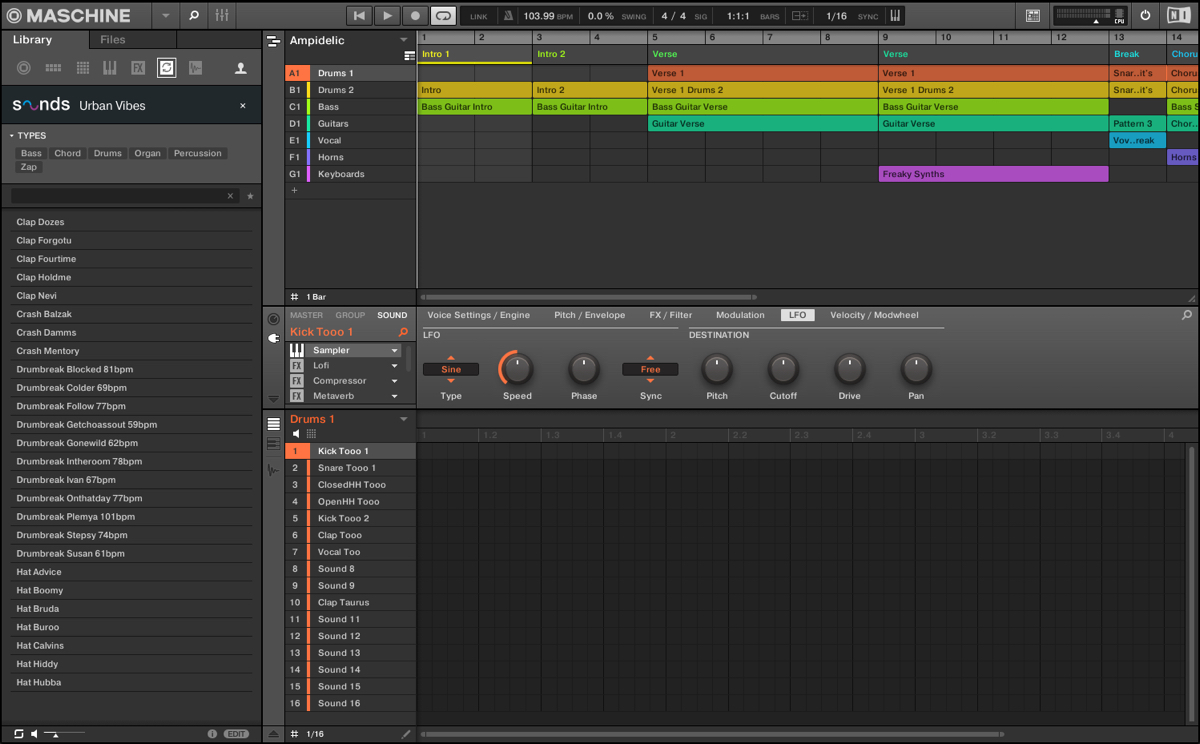Viewport: 1200px width, 744px height.
Task: Arm recording with the Record button
Action: pos(415,16)
